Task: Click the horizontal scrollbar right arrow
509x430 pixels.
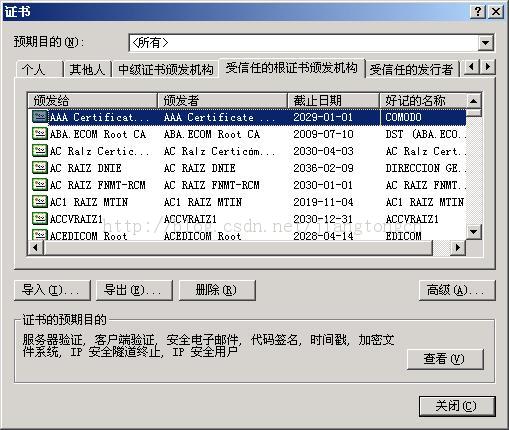Action: tap(458, 247)
